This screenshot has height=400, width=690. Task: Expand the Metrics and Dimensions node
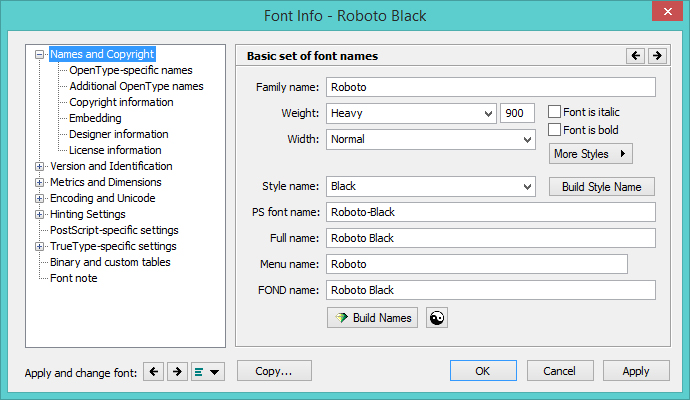click(39, 183)
